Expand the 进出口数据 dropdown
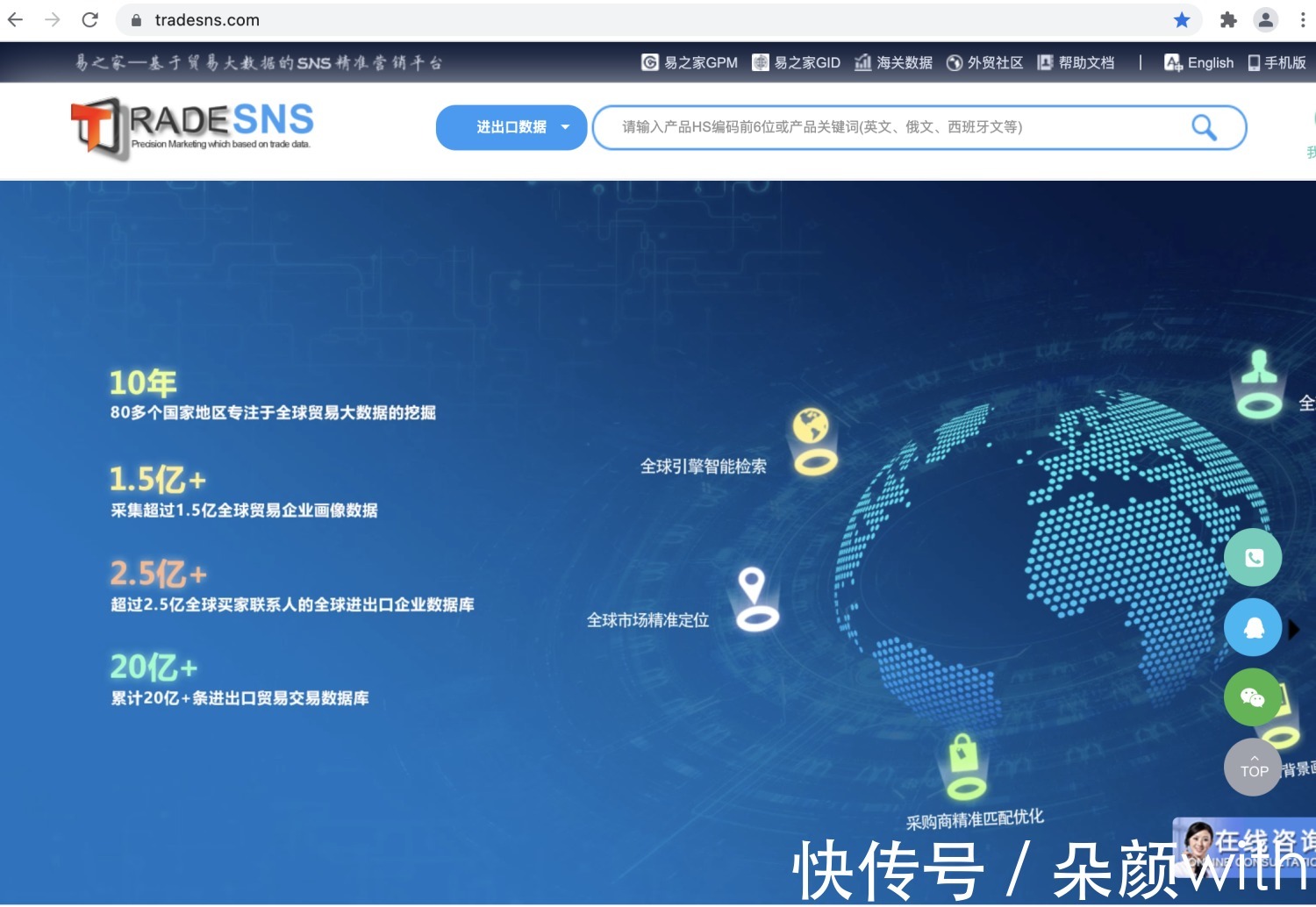 point(511,127)
